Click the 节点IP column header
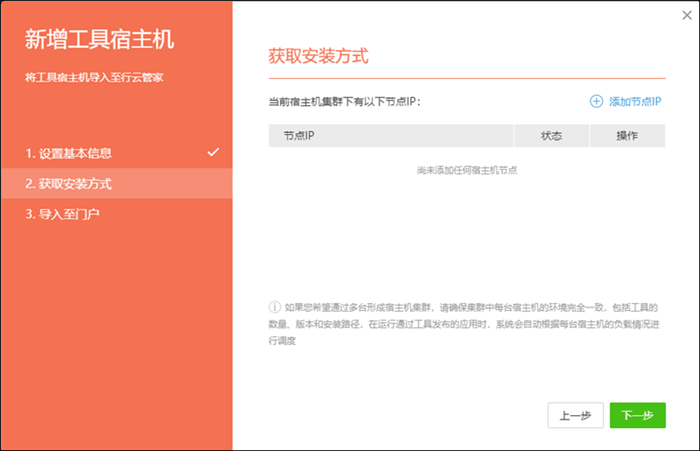The height and width of the screenshot is (451, 700). point(299,135)
